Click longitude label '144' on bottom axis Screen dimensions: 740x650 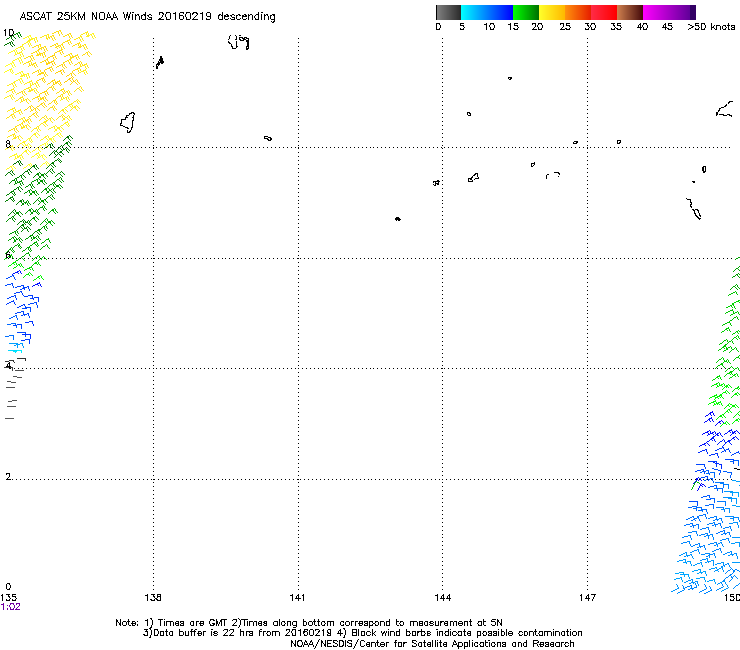(443, 598)
